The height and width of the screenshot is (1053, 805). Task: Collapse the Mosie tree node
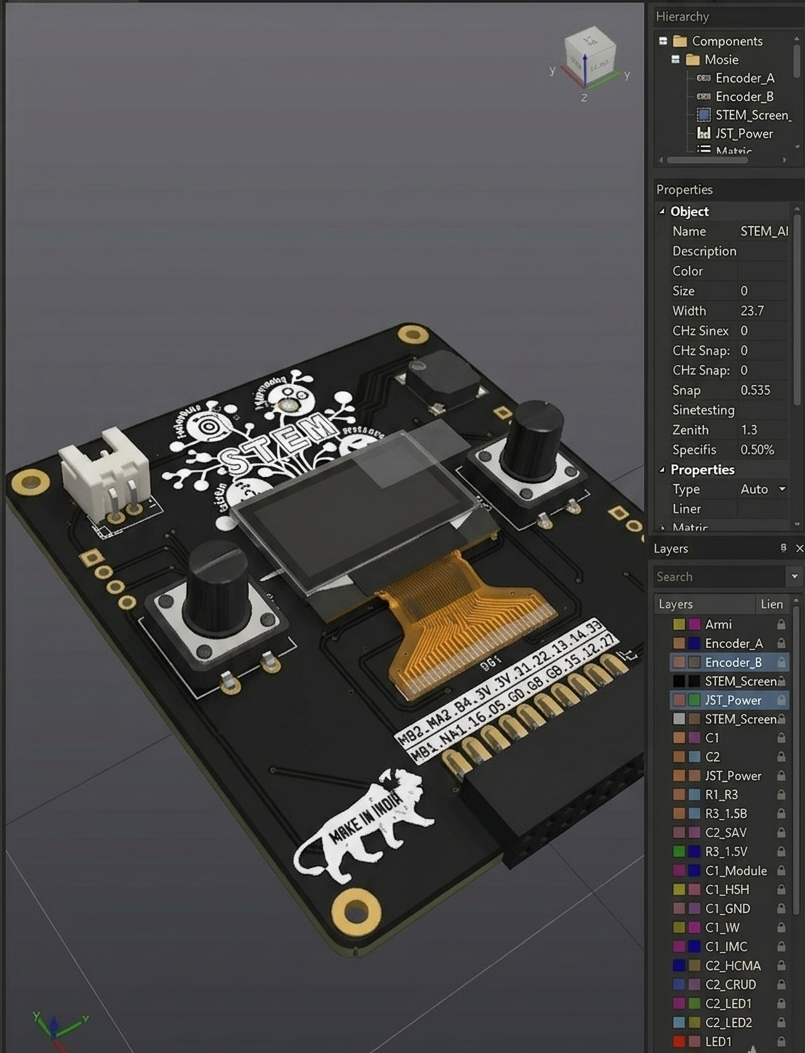pyautogui.click(x=675, y=60)
